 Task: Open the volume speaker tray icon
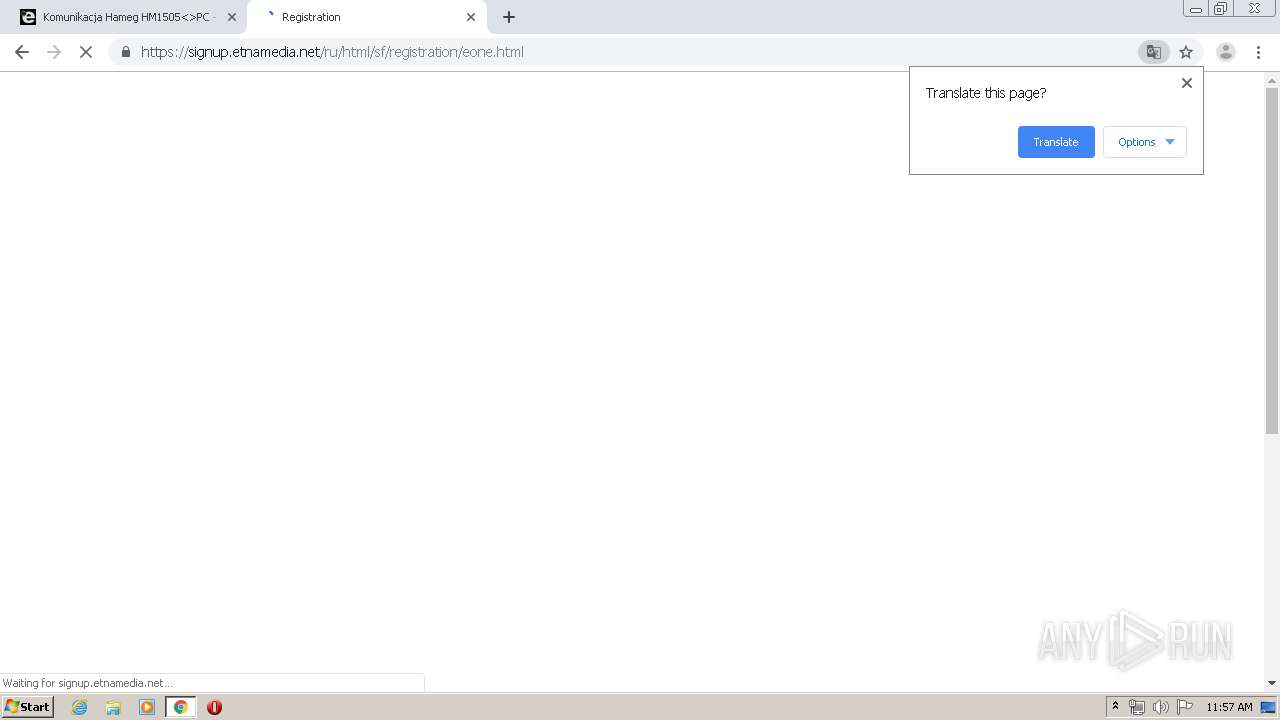[x=1160, y=707]
